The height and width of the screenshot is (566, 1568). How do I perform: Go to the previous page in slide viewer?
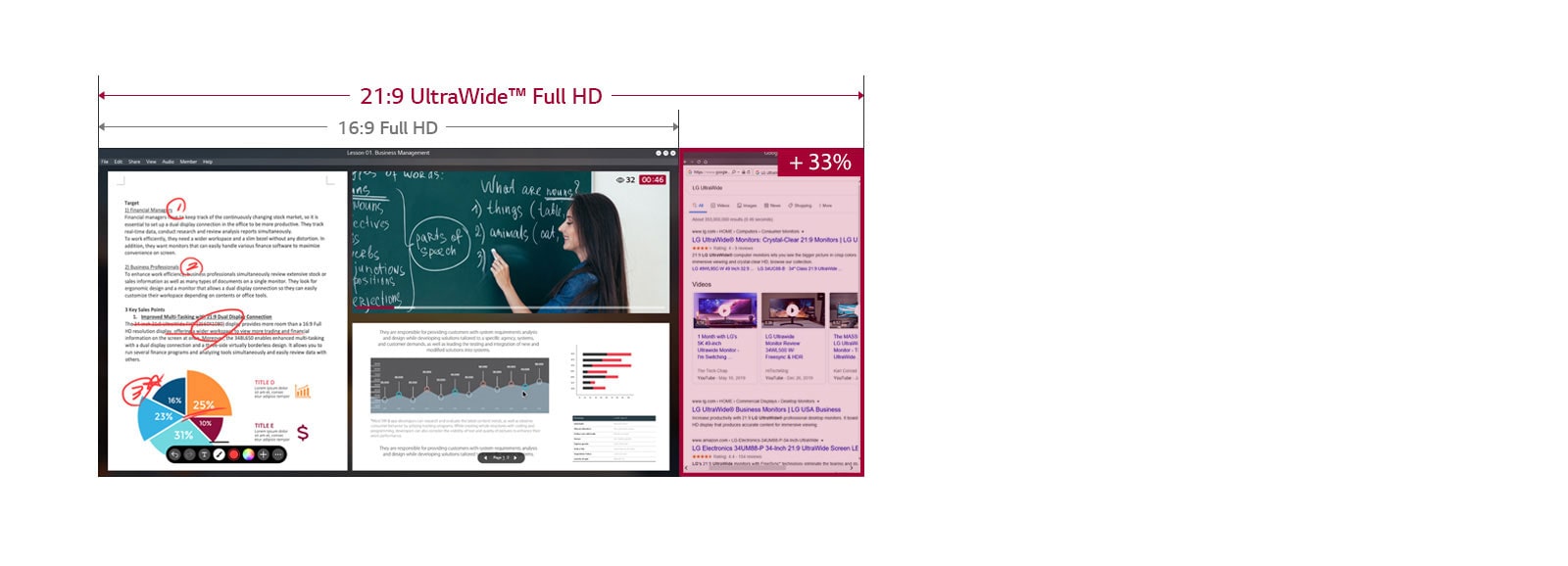click(x=484, y=457)
